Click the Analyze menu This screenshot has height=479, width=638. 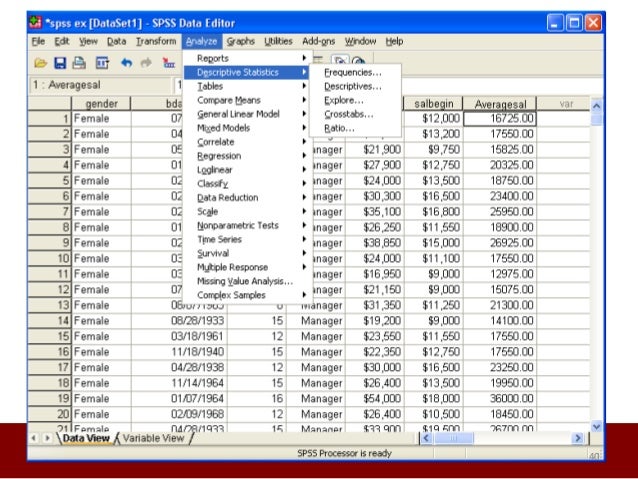(x=201, y=41)
